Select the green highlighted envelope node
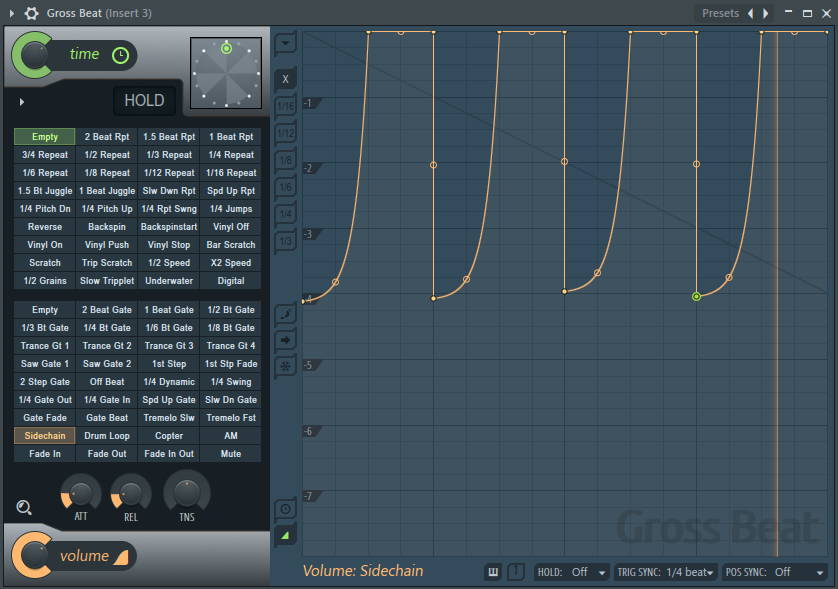Screen dimensions: 838x589 pos(696,296)
